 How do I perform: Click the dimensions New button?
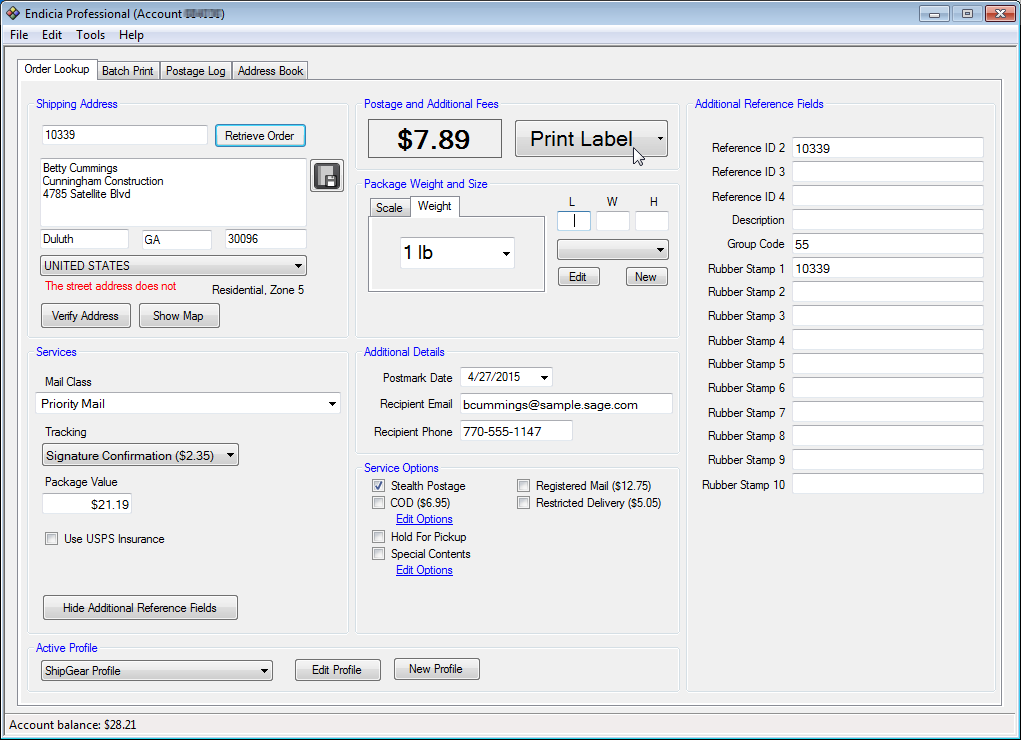pyautogui.click(x=646, y=276)
